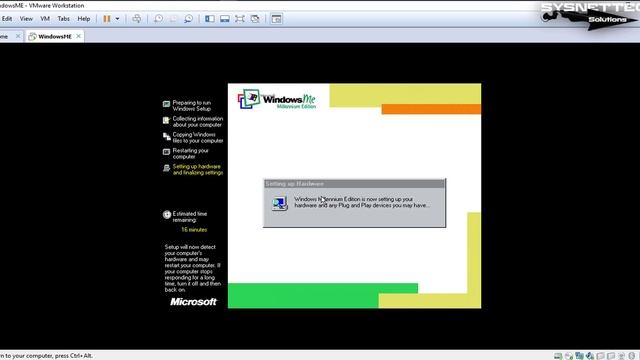
Task: Open the snapshot manager icon
Action: (x=188, y=19)
